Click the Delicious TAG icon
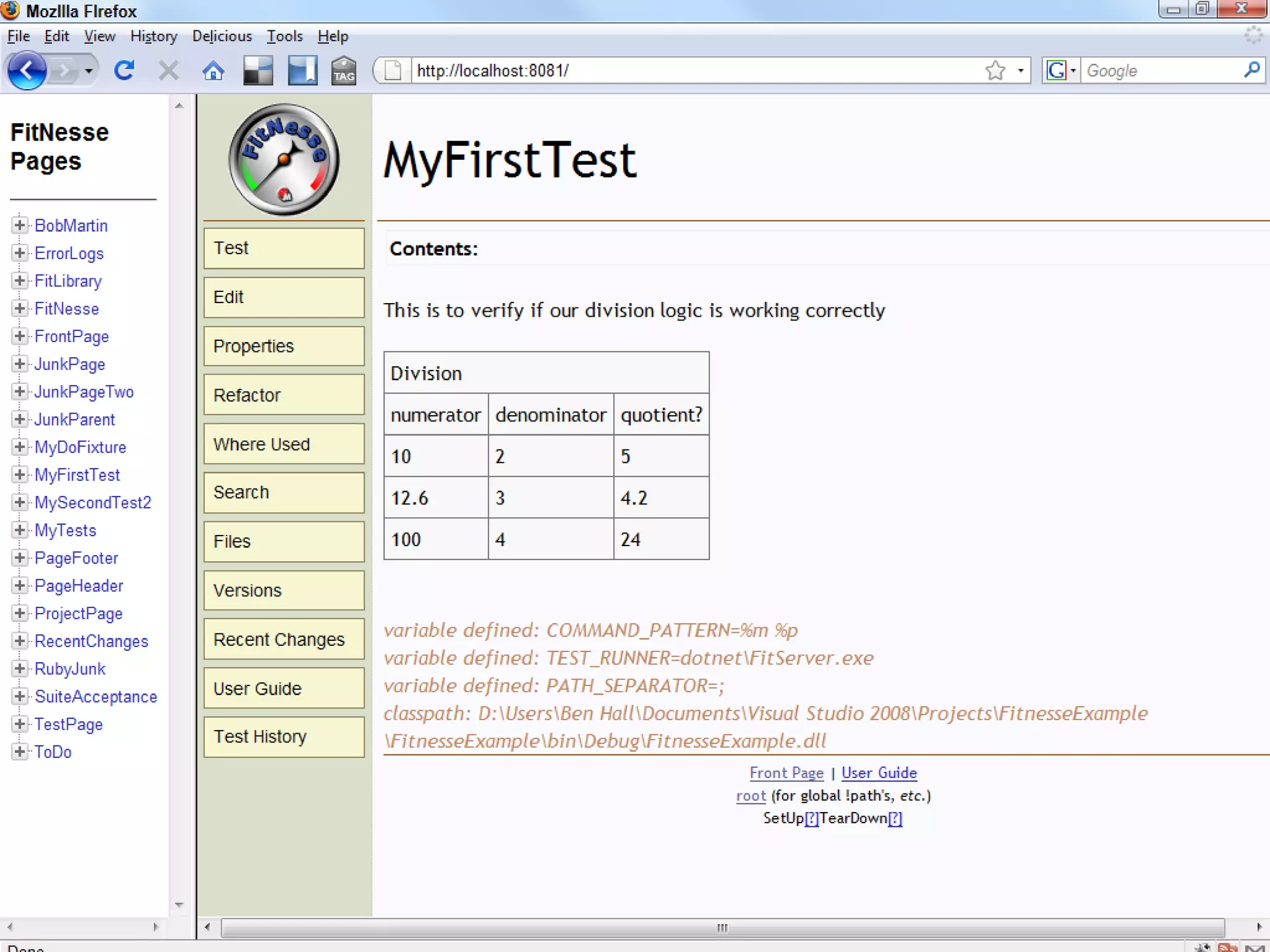 (344, 71)
